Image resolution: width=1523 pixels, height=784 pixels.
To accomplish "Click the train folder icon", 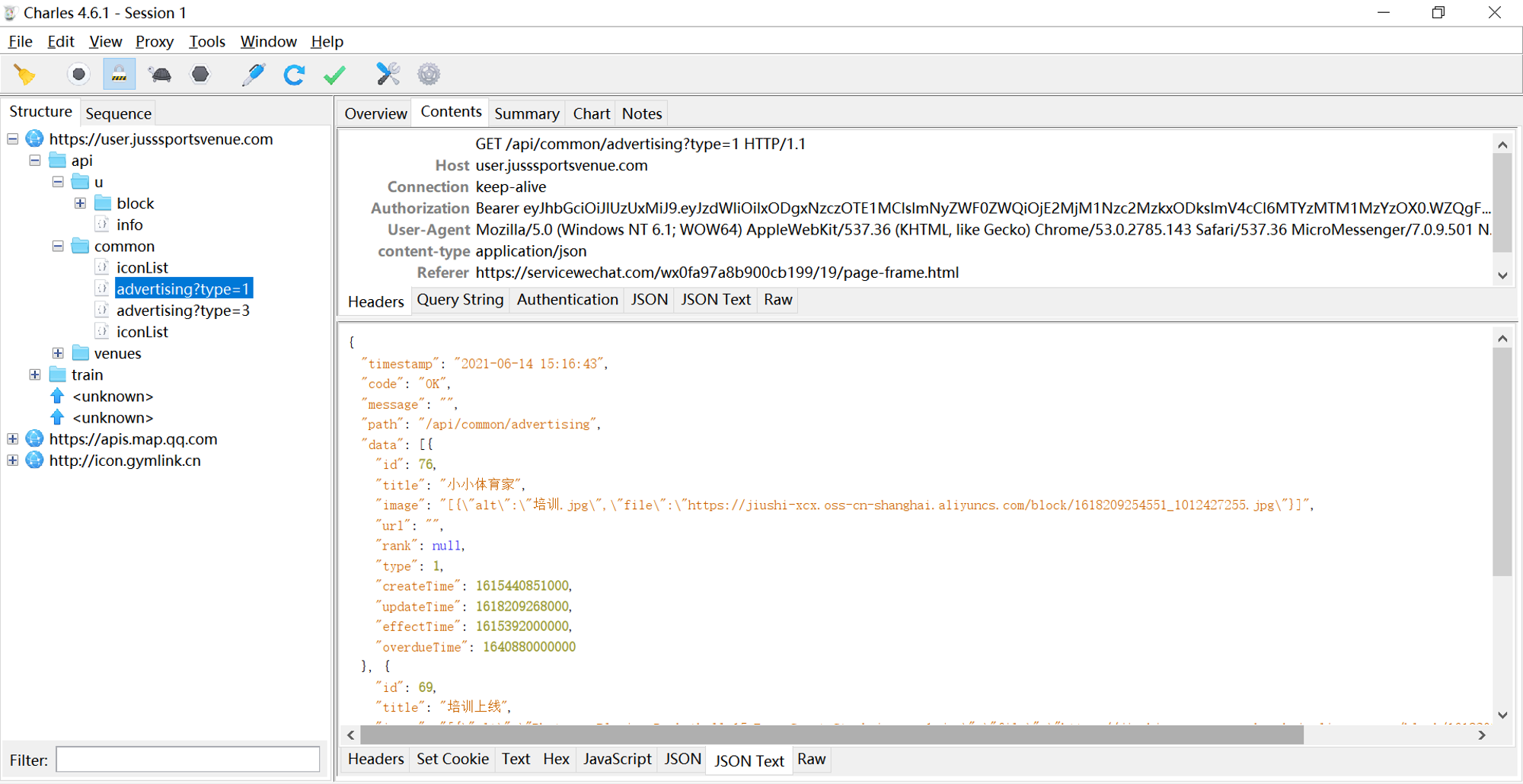I will coord(58,374).
